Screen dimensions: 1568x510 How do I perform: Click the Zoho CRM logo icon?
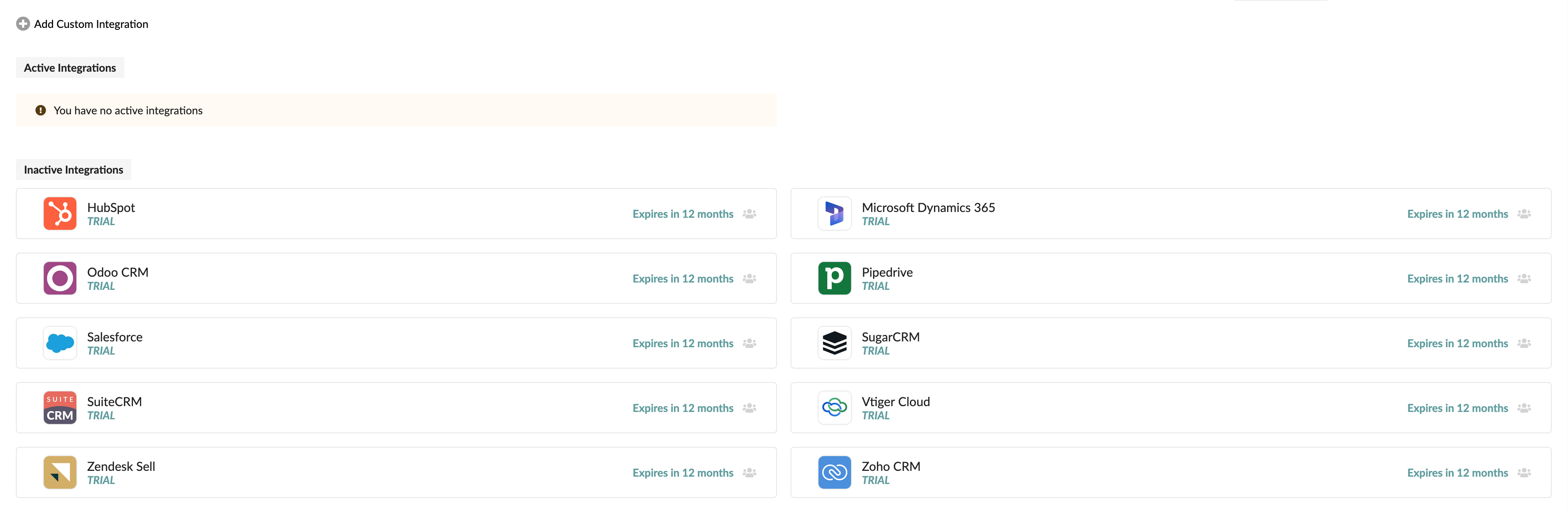tap(834, 472)
